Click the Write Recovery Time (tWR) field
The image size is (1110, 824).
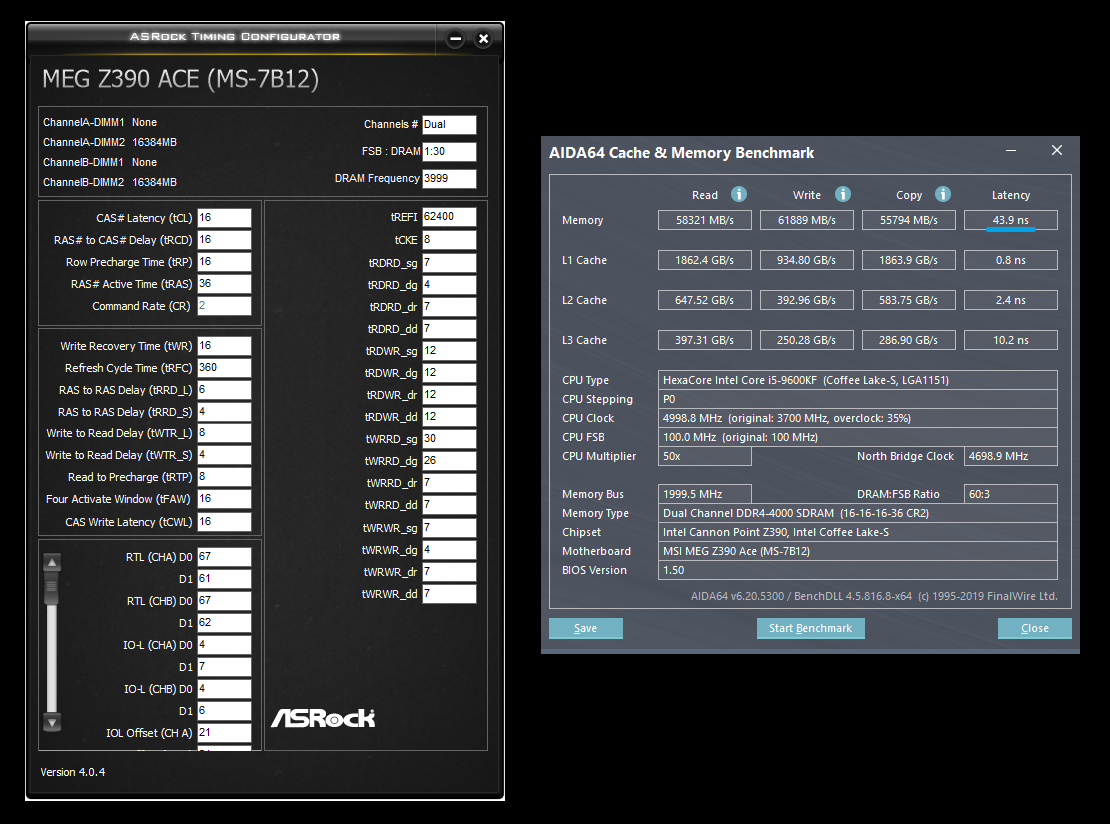[x=224, y=345]
